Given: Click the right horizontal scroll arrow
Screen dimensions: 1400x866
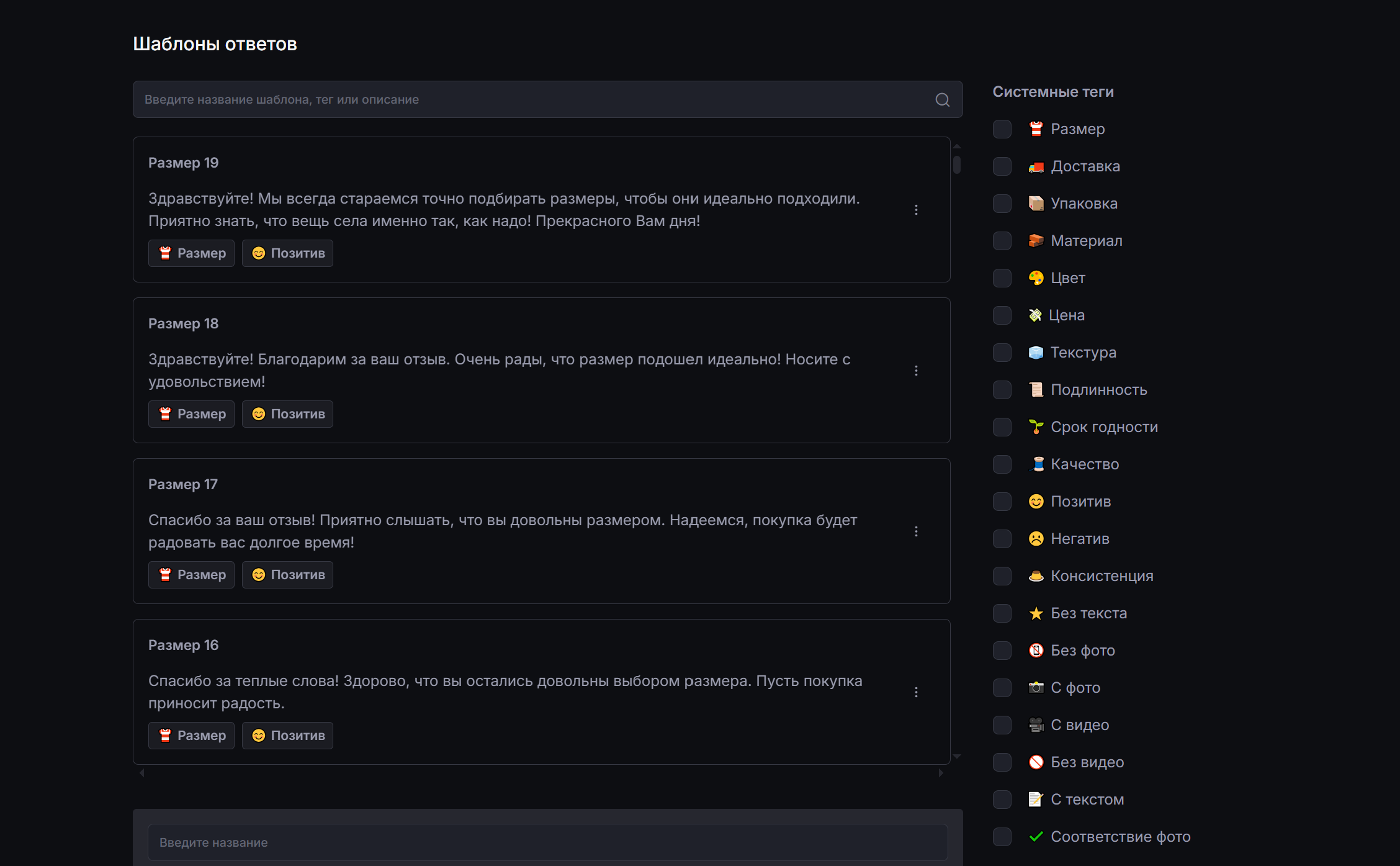Looking at the screenshot, I should 941,773.
